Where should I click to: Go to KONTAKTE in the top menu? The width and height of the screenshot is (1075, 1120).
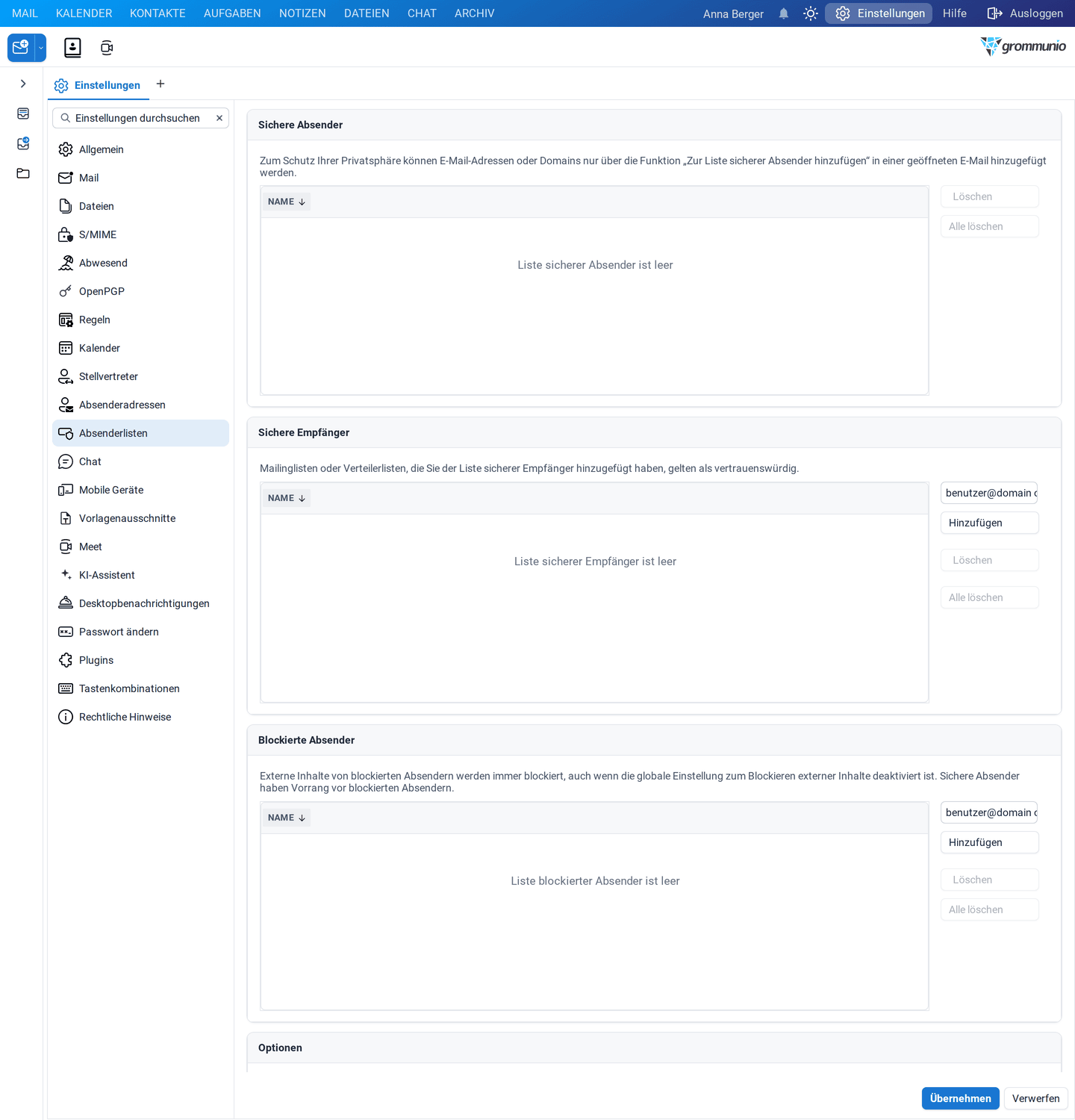click(158, 13)
